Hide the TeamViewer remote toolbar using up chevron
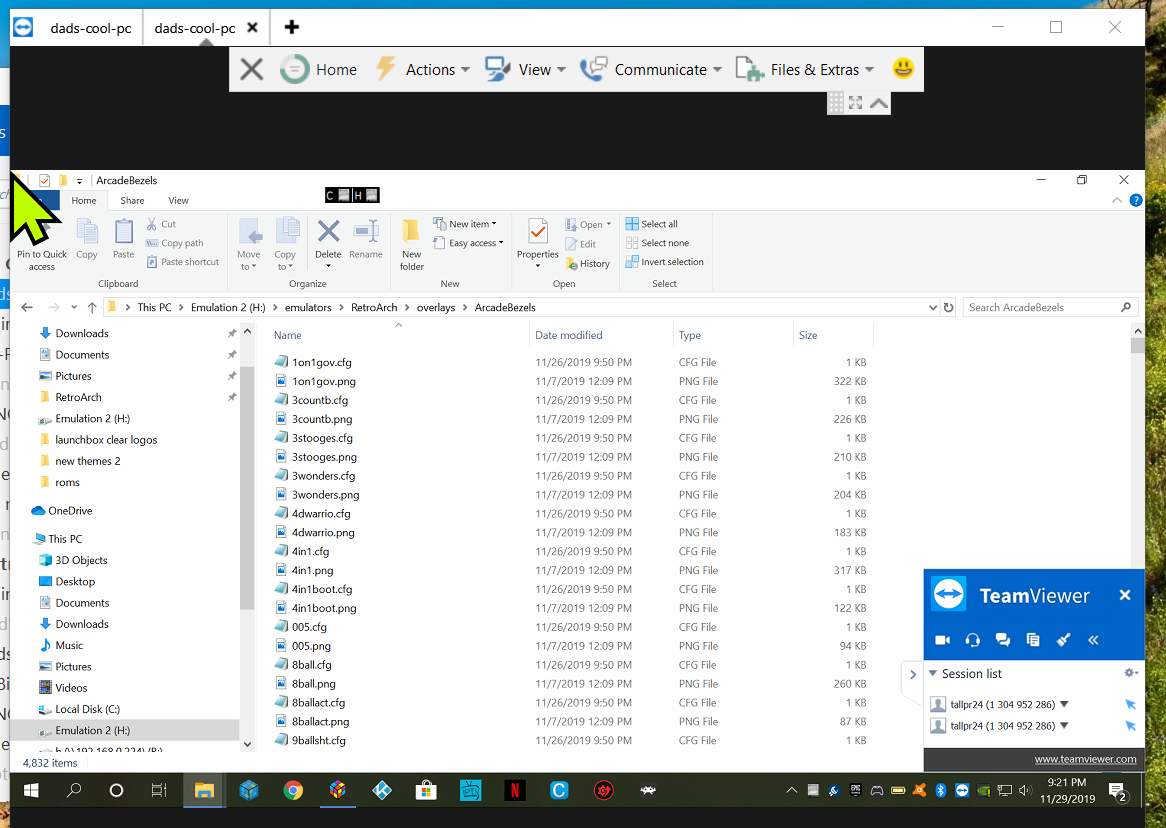 pyautogui.click(x=878, y=103)
